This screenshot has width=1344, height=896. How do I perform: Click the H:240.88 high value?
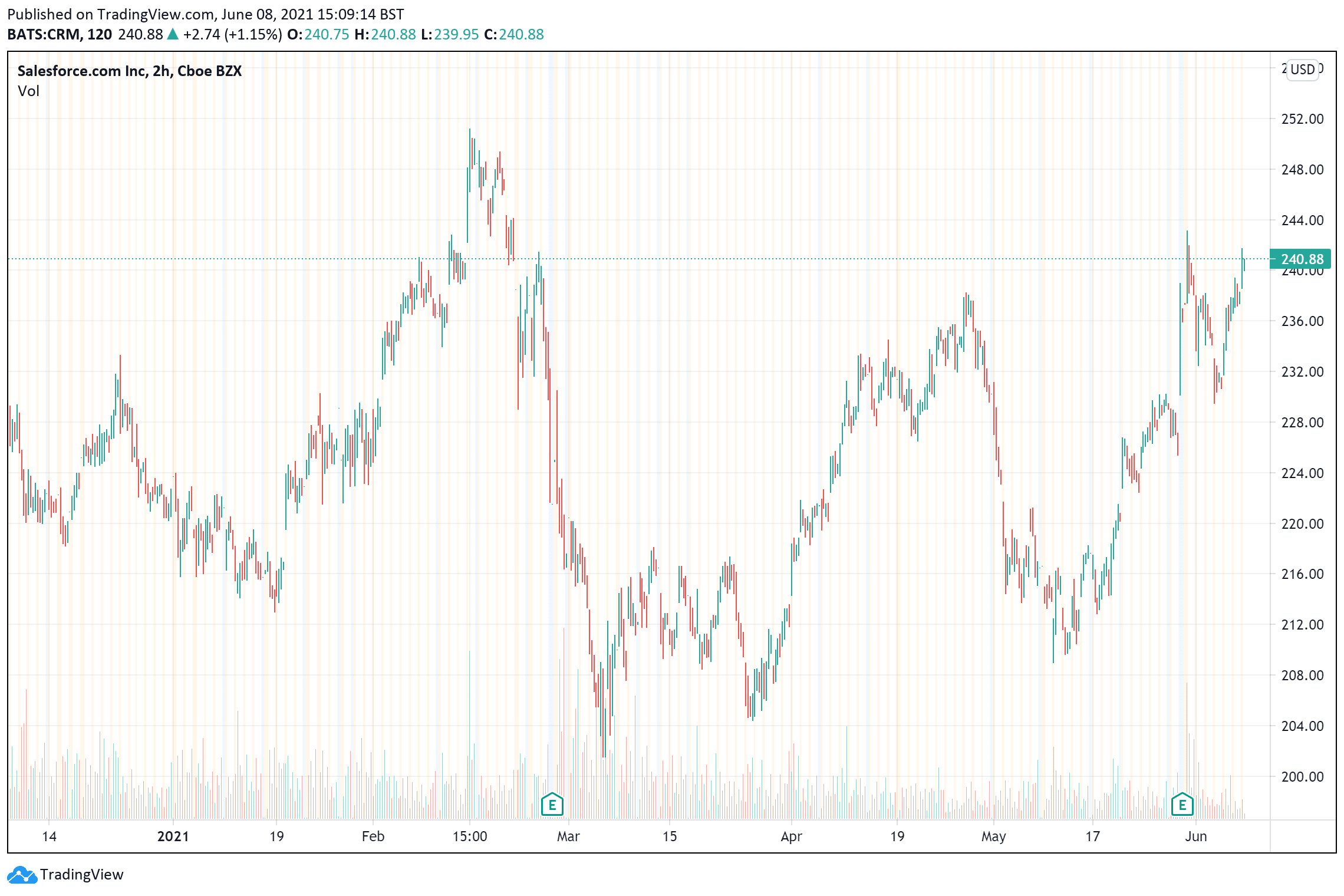pyautogui.click(x=386, y=35)
